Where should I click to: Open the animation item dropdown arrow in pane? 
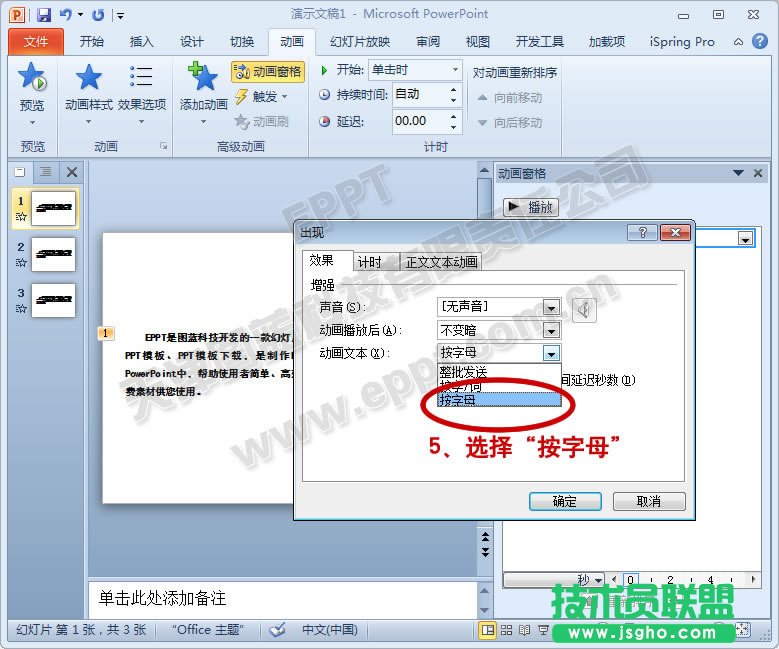pos(745,239)
